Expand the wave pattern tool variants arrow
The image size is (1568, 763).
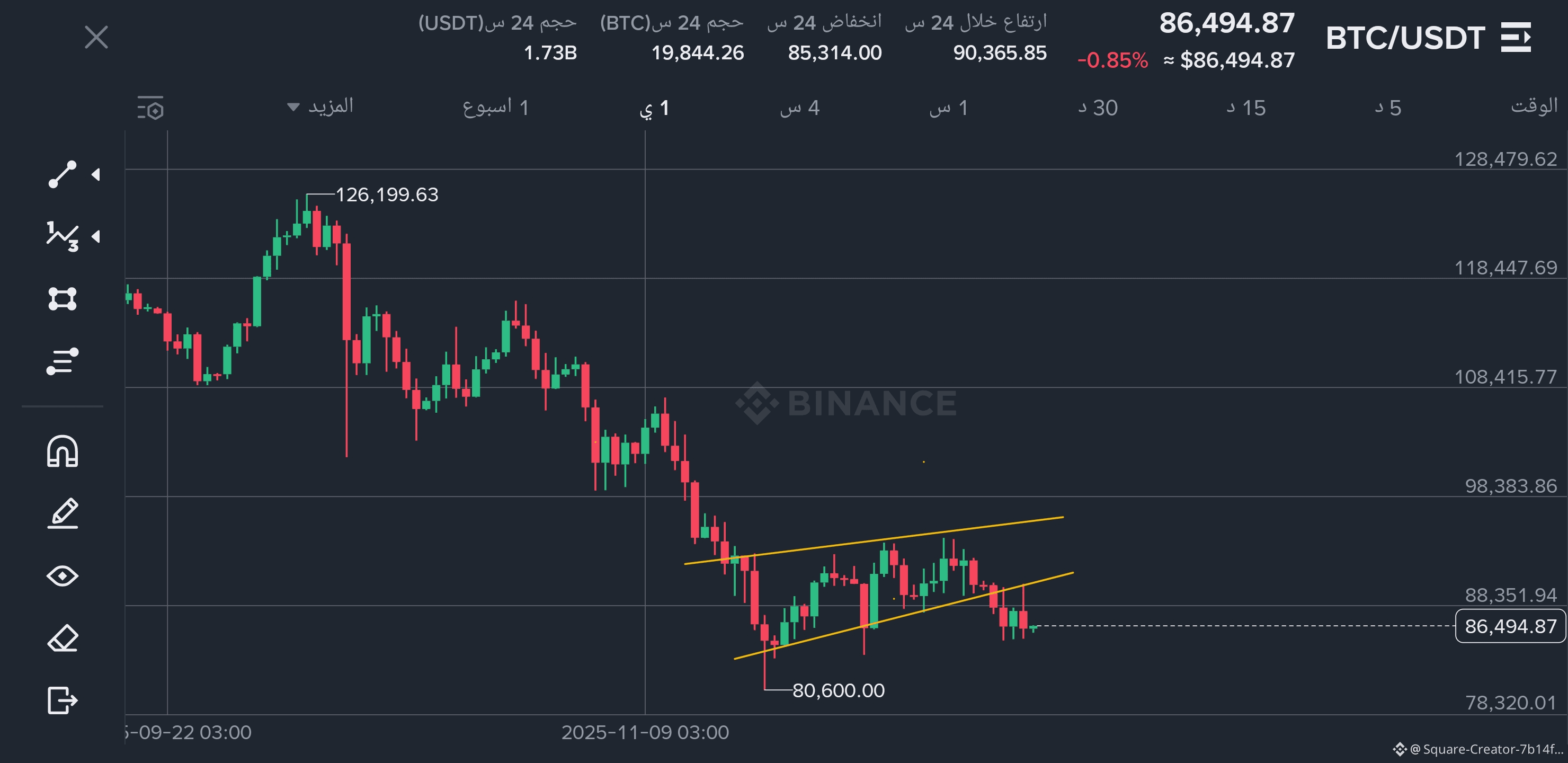point(96,236)
